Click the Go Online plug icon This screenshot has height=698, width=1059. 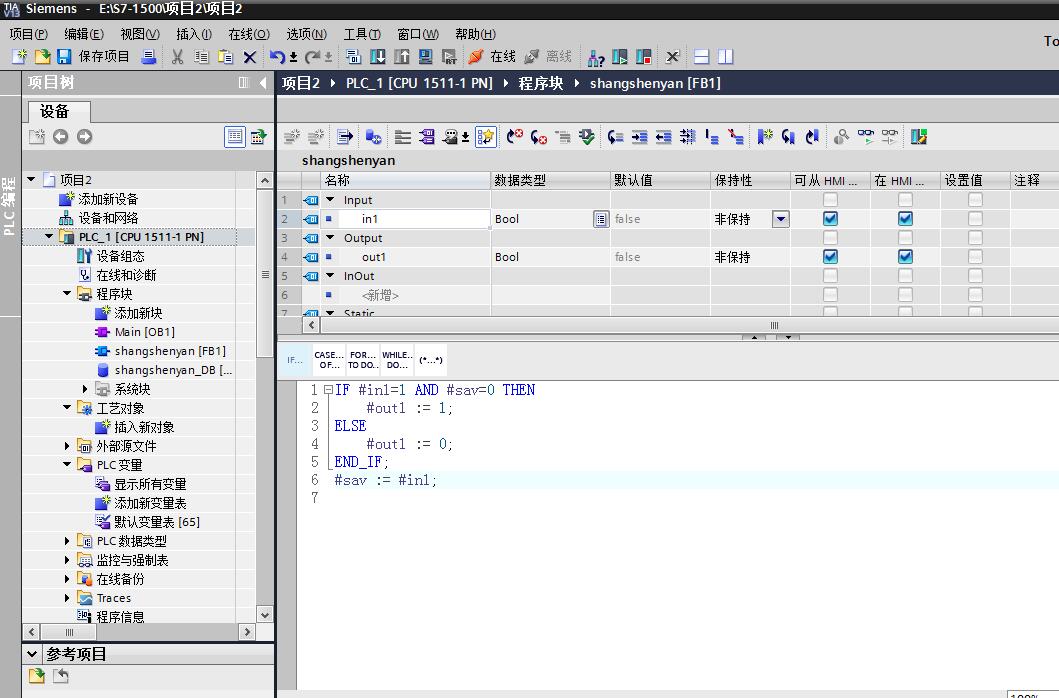476,57
